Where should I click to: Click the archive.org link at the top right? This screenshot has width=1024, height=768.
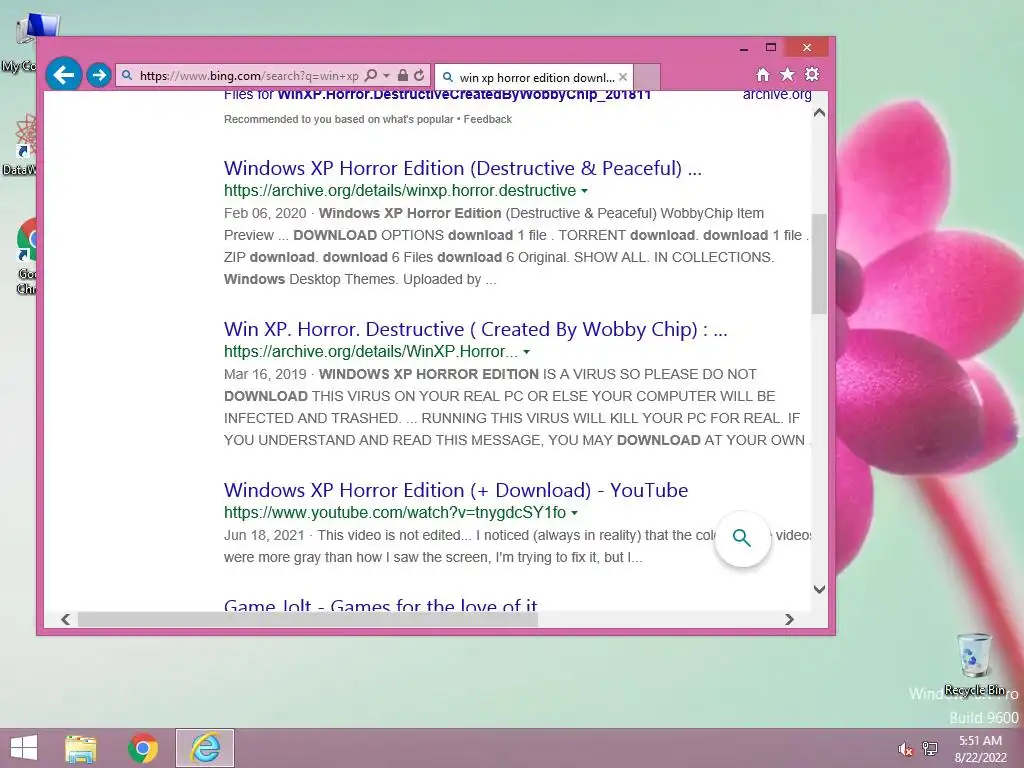776,95
